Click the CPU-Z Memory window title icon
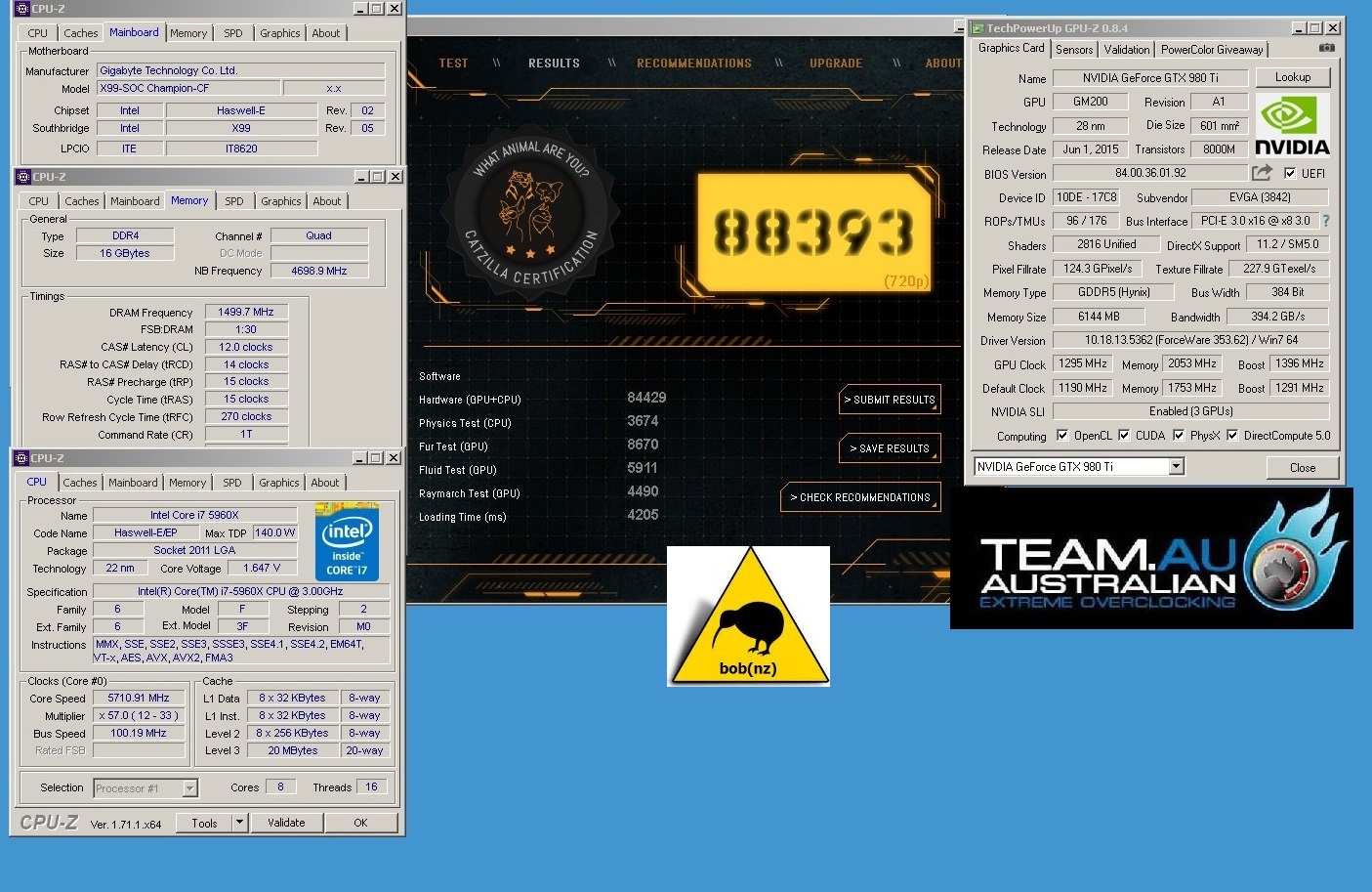 point(23,177)
